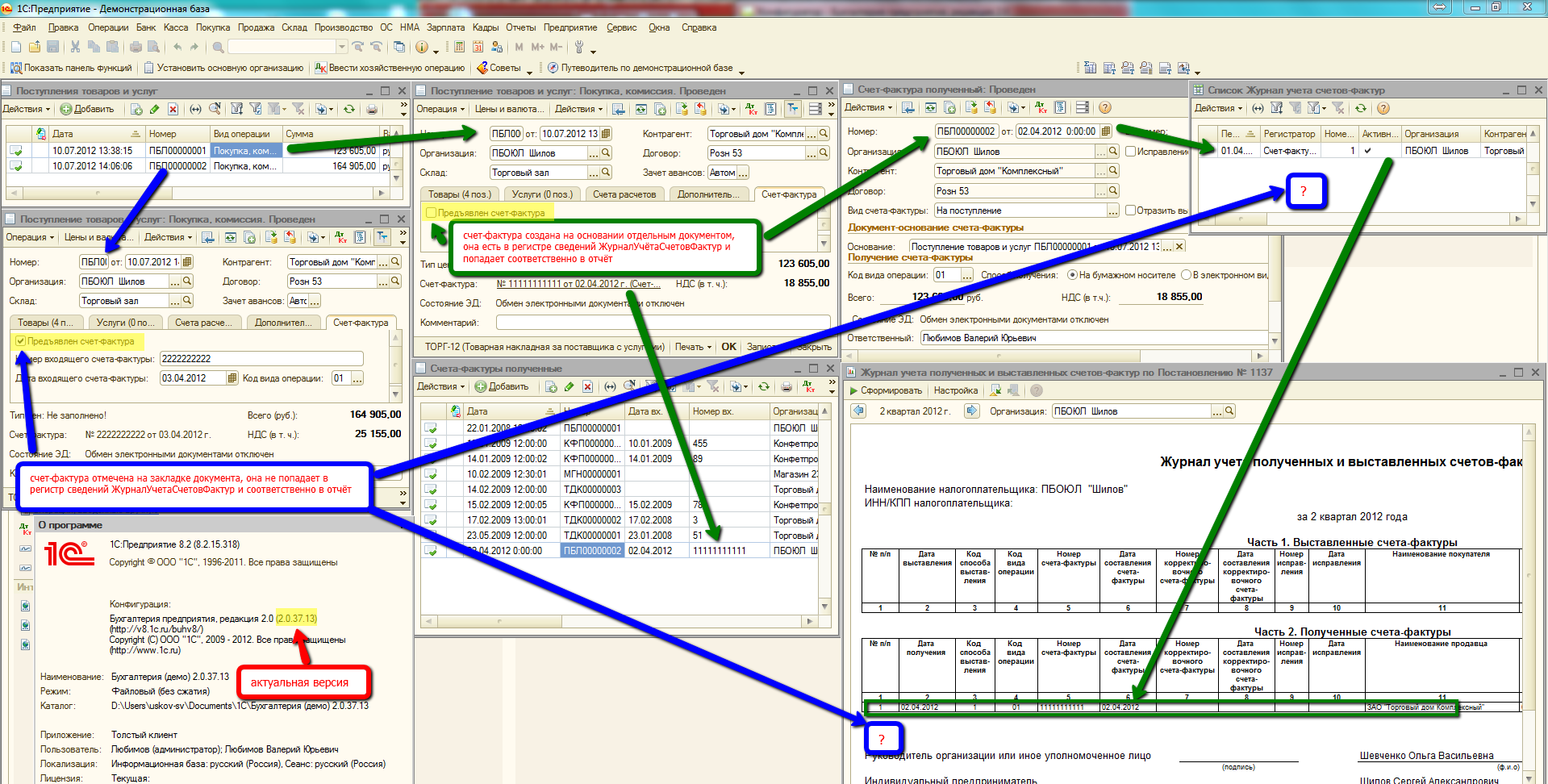Switch to Счета расчетов tab in the top Поступление document
This screenshot has height=784, width=1548.
pyautogui.click(x=624, y=194)
